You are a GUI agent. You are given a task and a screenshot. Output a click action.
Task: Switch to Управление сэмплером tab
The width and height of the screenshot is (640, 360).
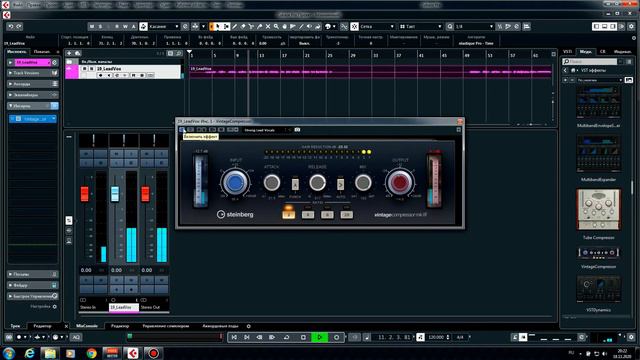[x=166, y=326]
